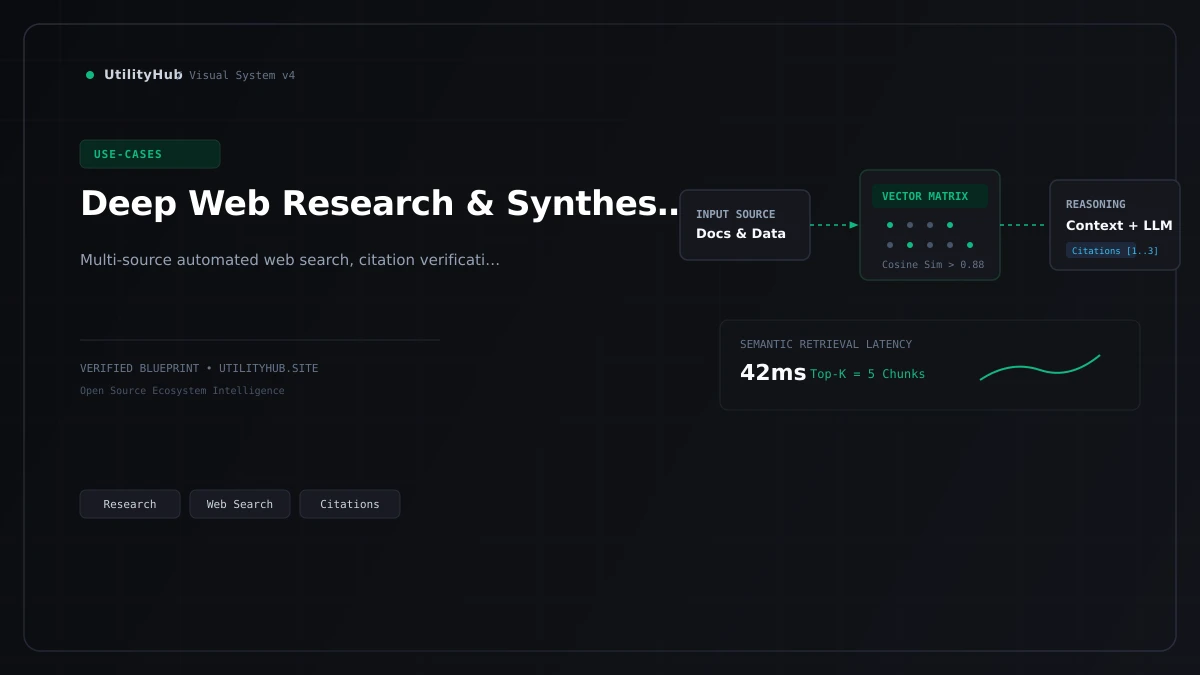The height and width of the screenshot is (675, 1200).
Task: Click the Multi-source automated web search subtitle
Action: (x=290, y=260)
